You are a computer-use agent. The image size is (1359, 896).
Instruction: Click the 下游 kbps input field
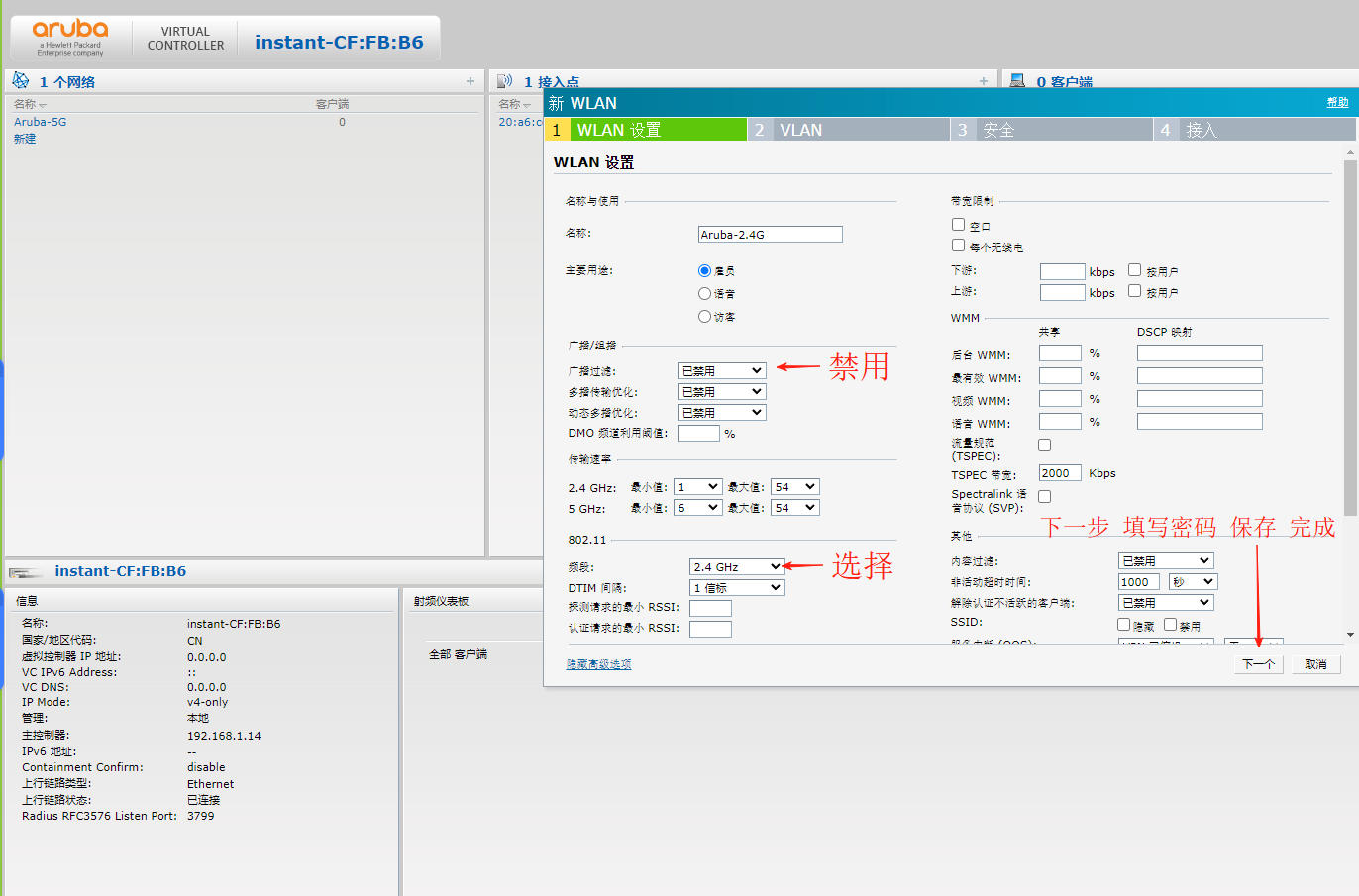pos(1062,271)
